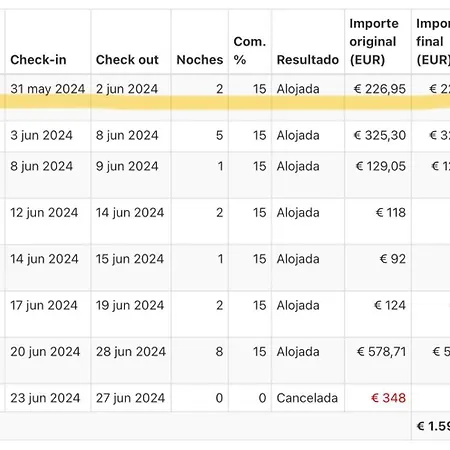This screenshot has height=450, width=450.
Task: Select the € 124 amount cell
Action: (390, 305)
